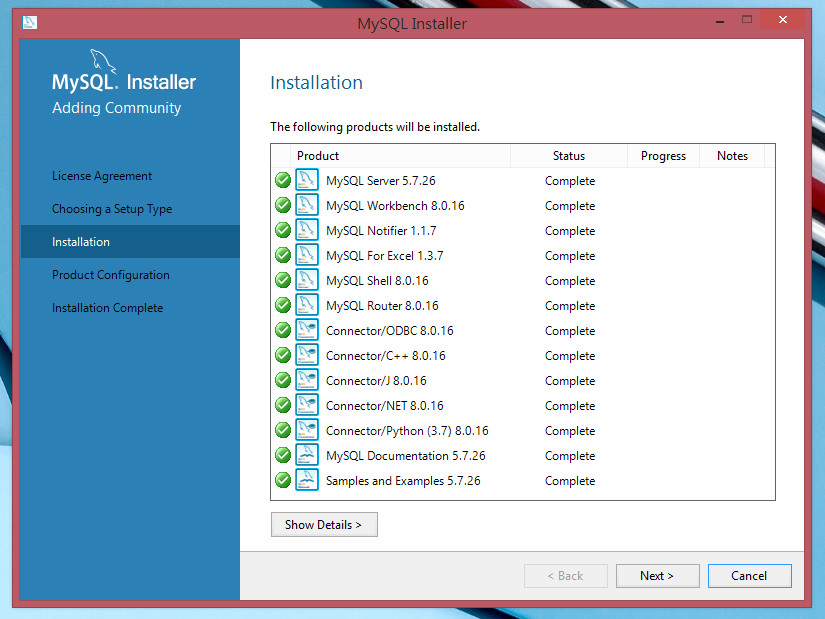825x619 pixels.
Task: Click the product icon for MySQL Notifier 1.1.7
Action: point(307,229)
